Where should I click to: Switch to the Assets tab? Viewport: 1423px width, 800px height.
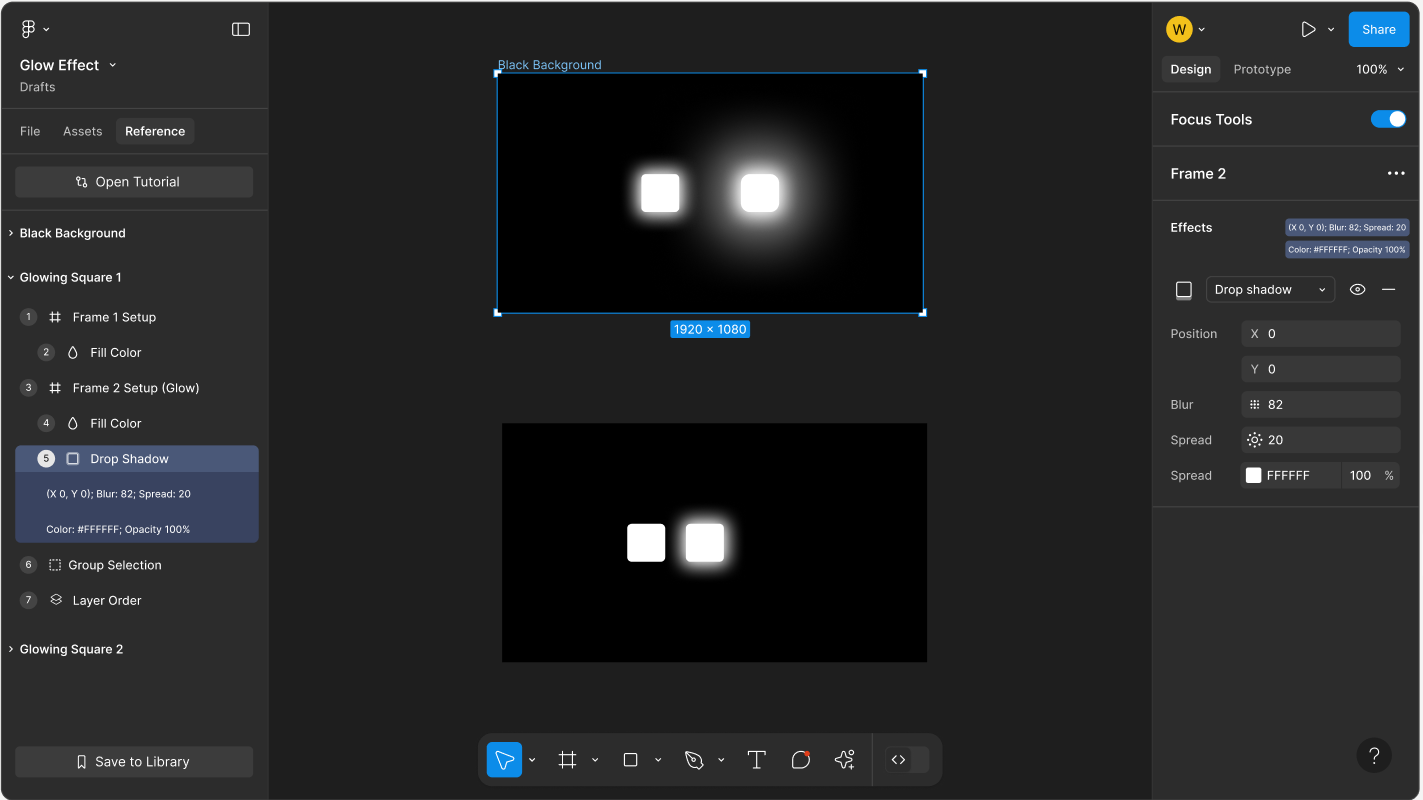83,131
